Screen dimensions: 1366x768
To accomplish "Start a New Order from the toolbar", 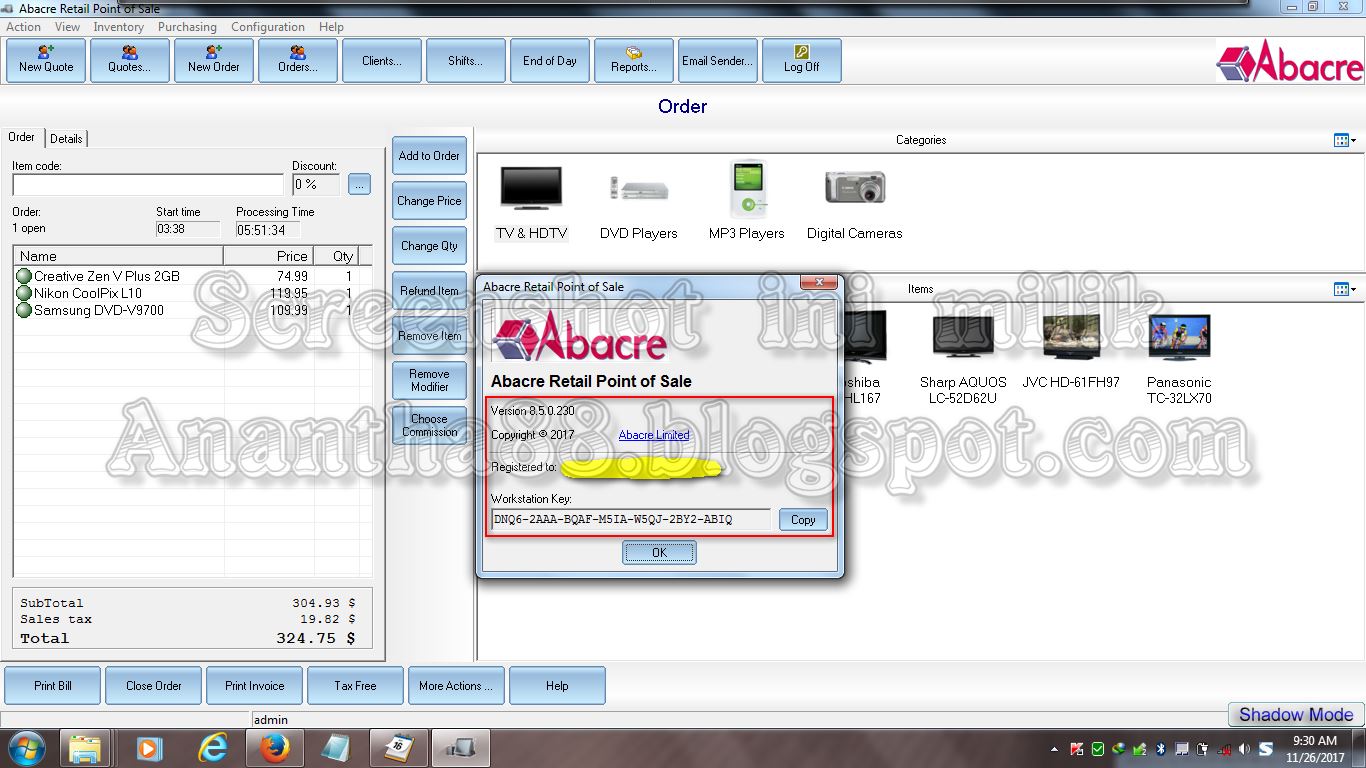I will [214, 60].
